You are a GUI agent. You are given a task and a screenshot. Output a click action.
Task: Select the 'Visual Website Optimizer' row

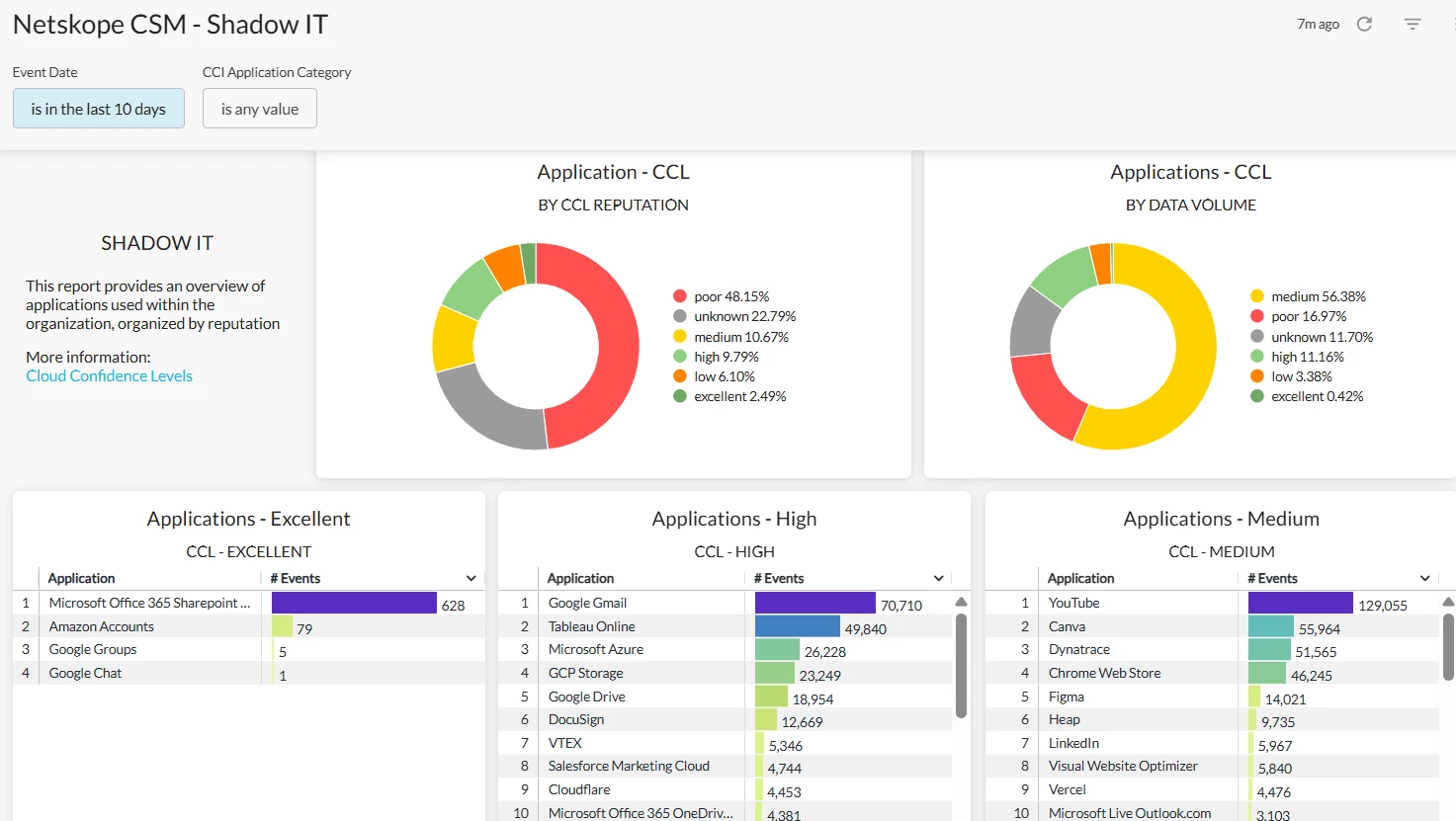tap(1213, 766)
